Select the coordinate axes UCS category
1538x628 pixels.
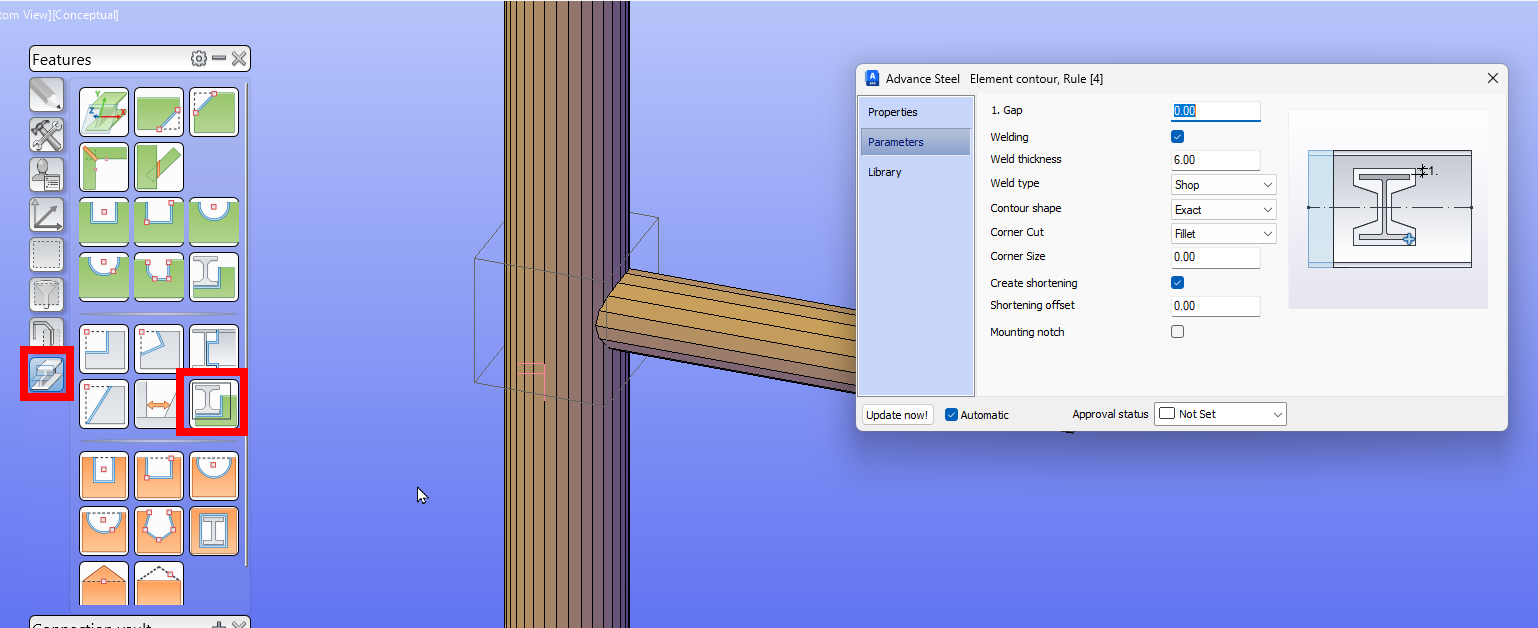(x=47, y=214)
